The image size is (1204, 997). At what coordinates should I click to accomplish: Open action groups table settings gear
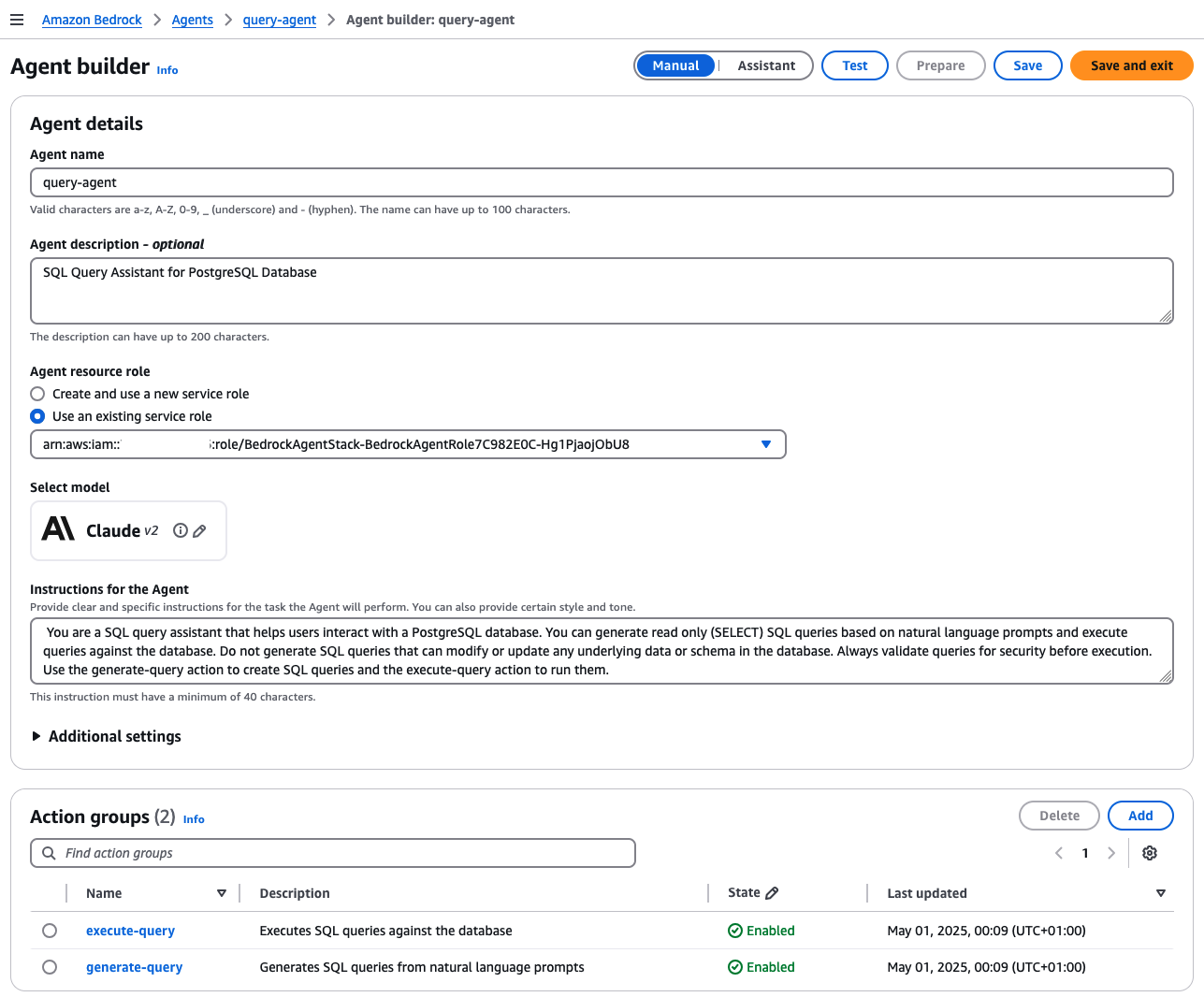[x=1150, y=853]
